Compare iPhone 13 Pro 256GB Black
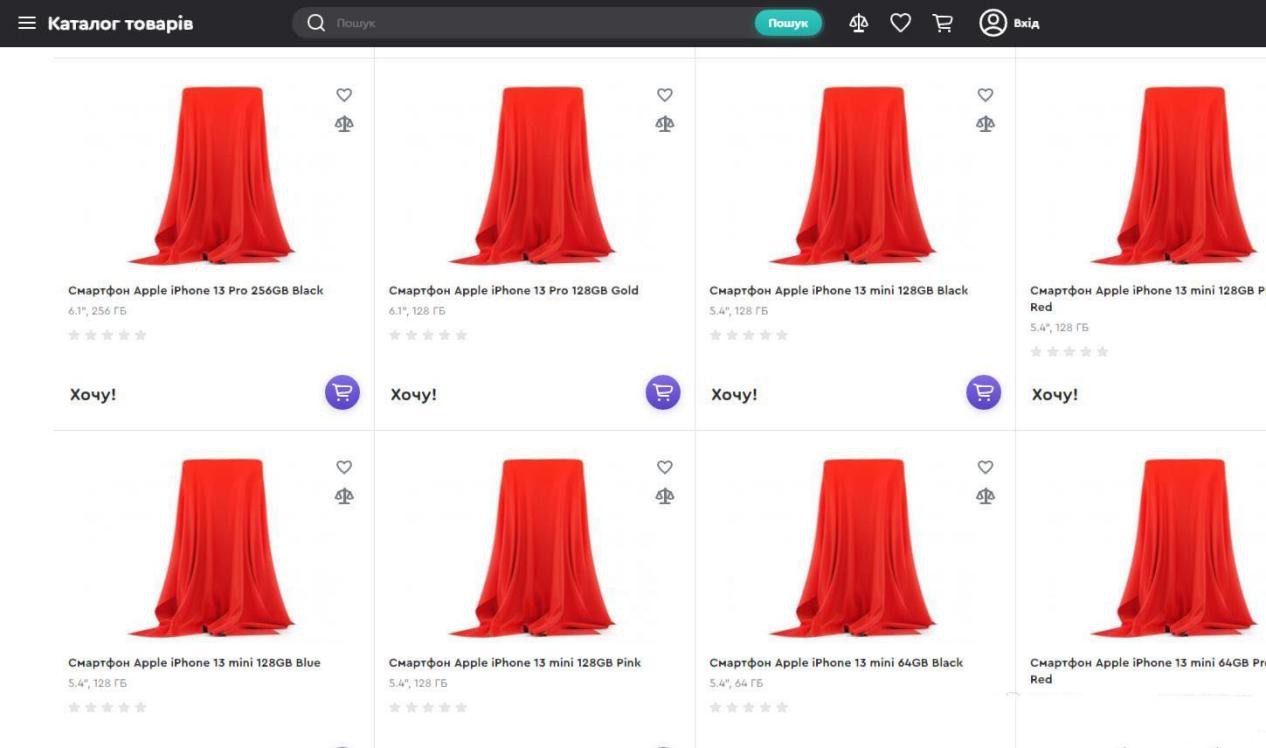Viewport: 1266px width, 748px height. pos(344,124)
